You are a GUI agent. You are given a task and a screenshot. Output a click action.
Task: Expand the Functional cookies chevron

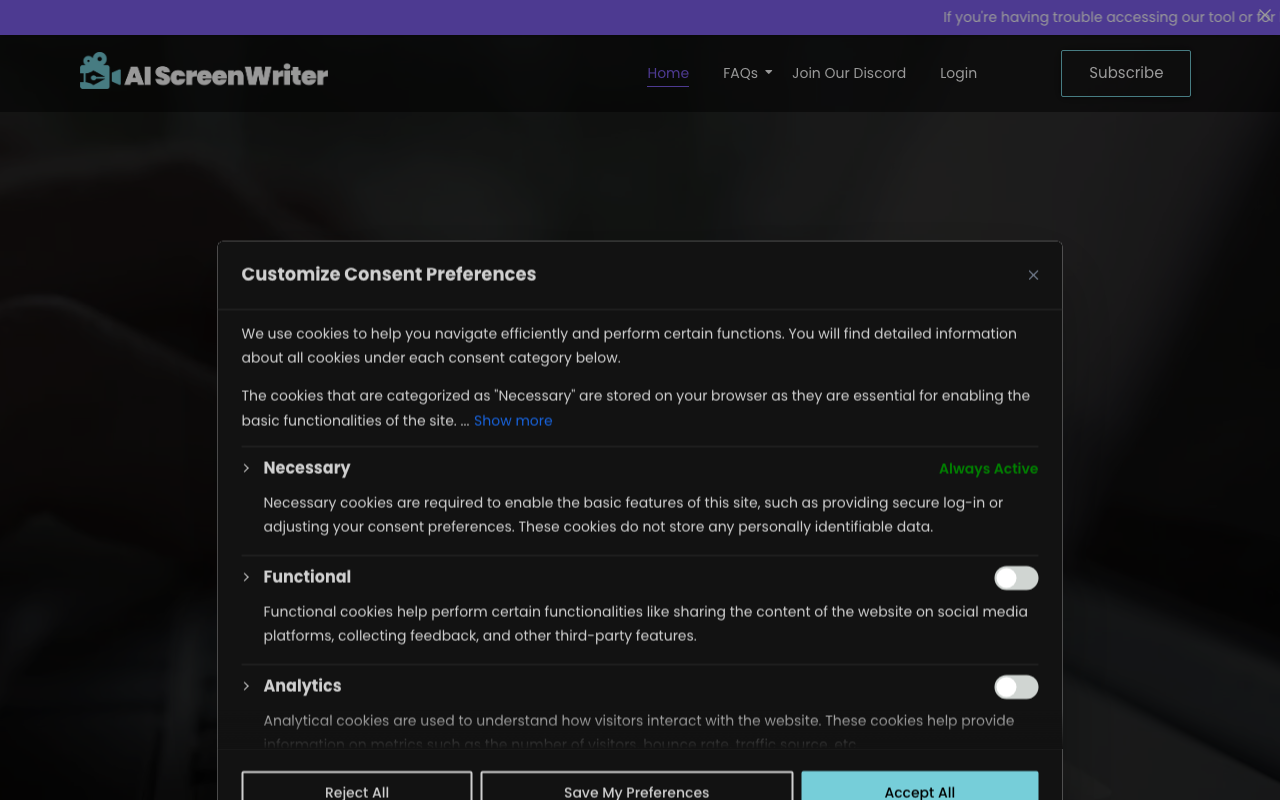pyautogui.click(x=246, y=577)
